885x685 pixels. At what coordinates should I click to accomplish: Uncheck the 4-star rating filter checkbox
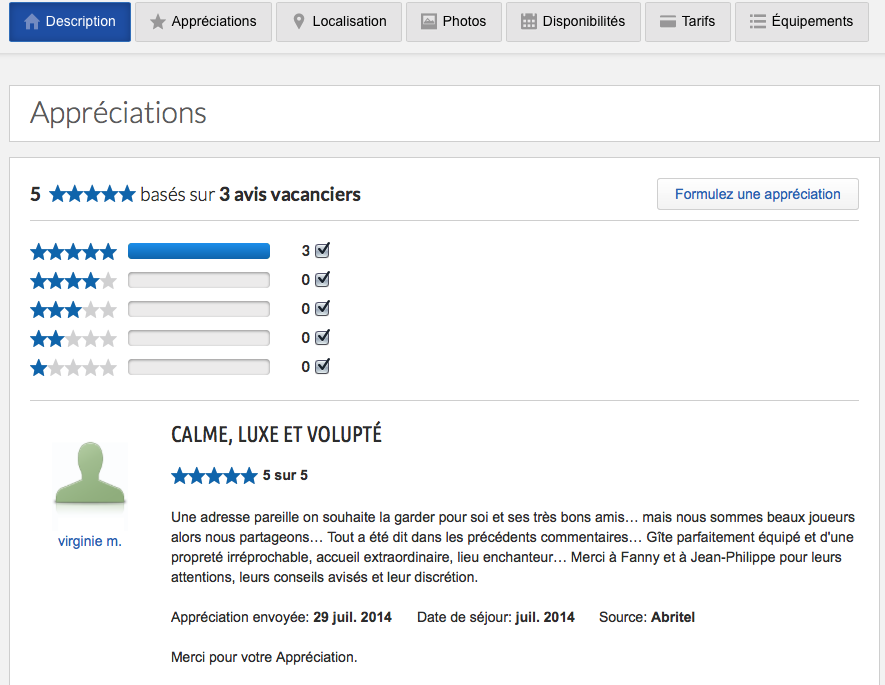point(322,280)
